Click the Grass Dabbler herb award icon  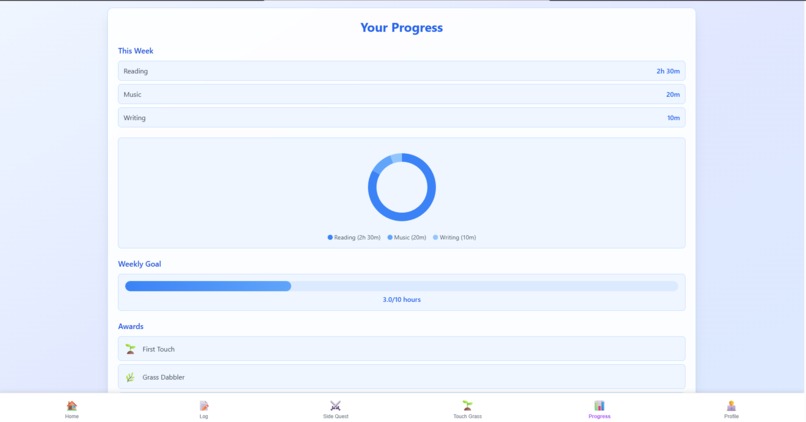[x=131, y=377]
